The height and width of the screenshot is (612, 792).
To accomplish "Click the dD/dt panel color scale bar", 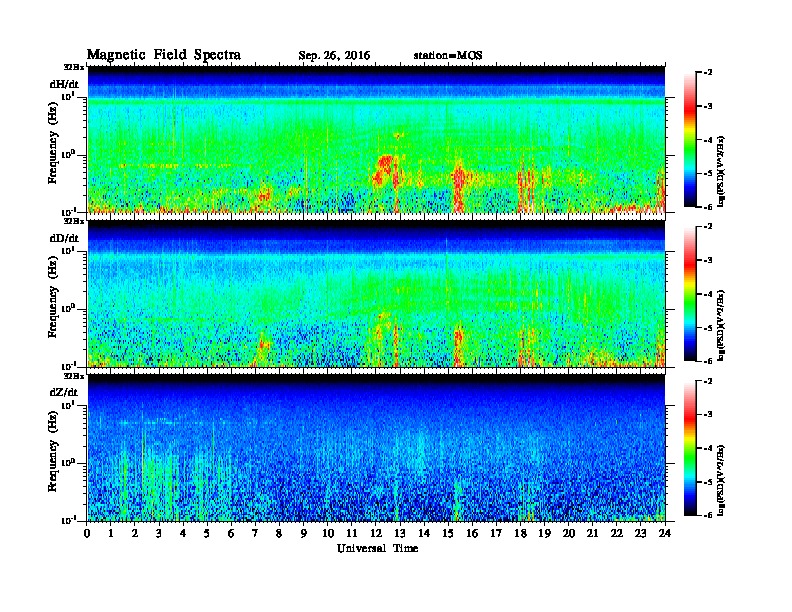I will [x=690, y=293].
